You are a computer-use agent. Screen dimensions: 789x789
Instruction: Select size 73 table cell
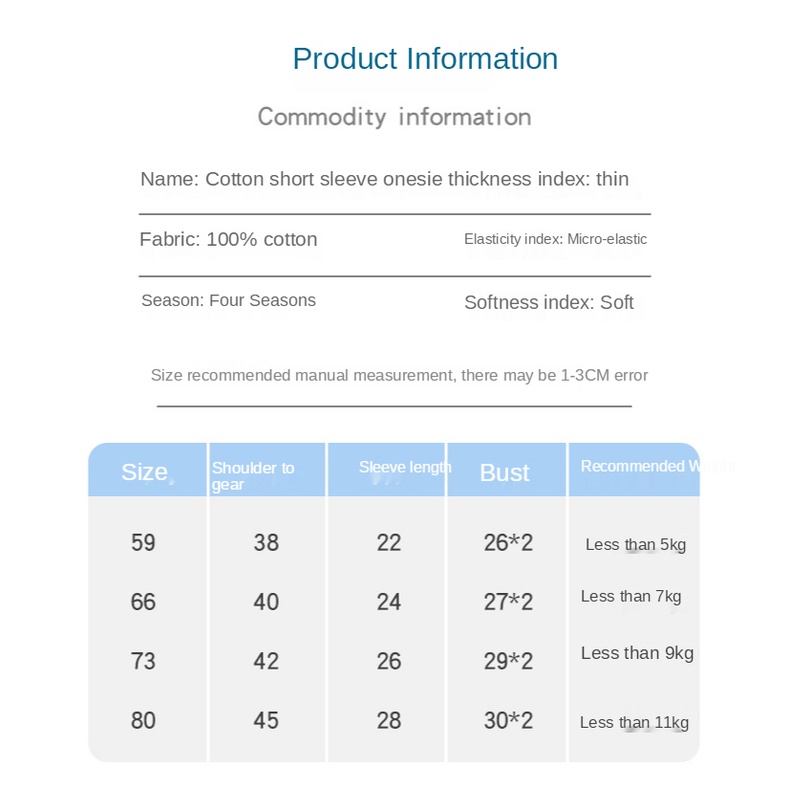pos(143,660)
